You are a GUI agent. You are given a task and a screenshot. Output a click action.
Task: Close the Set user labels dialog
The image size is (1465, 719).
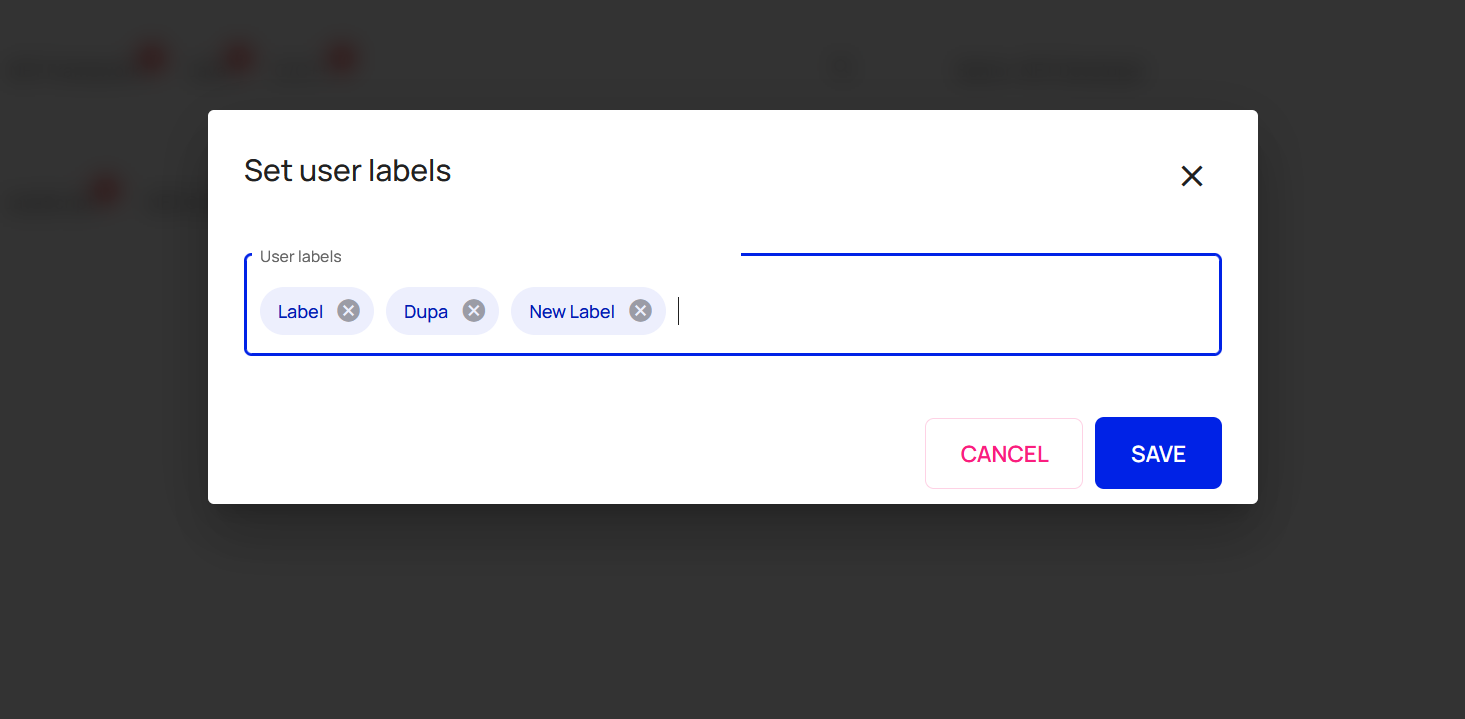1191,176
